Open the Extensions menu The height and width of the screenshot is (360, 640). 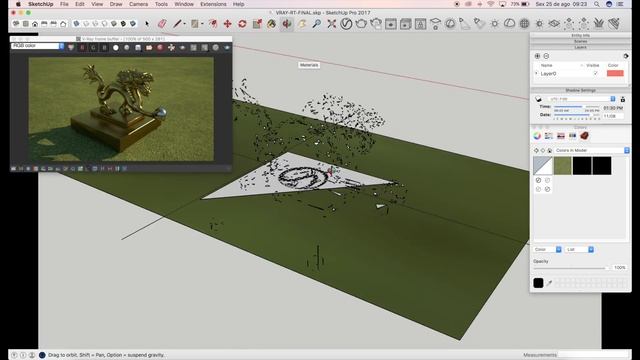click(213, 4)
